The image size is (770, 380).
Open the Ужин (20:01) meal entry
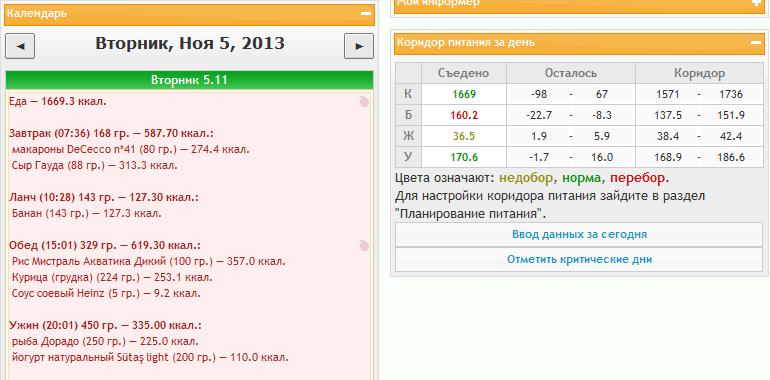coord(105,326)
